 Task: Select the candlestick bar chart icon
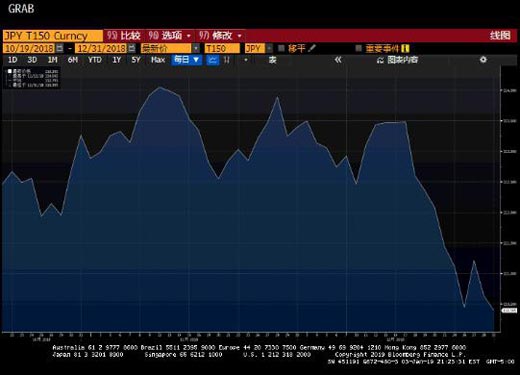click(x=227, y=60)
